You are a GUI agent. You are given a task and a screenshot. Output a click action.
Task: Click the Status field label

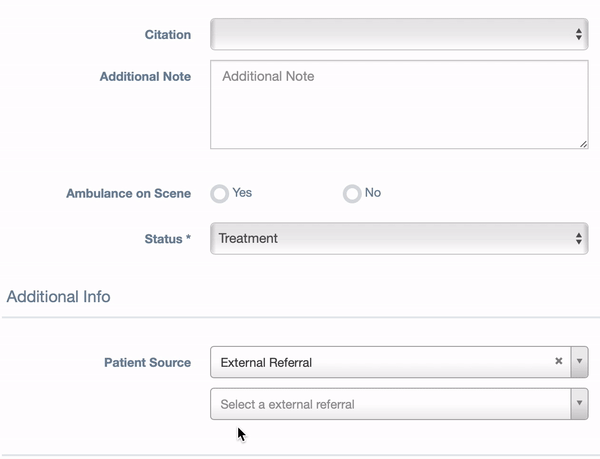(168, 239)
